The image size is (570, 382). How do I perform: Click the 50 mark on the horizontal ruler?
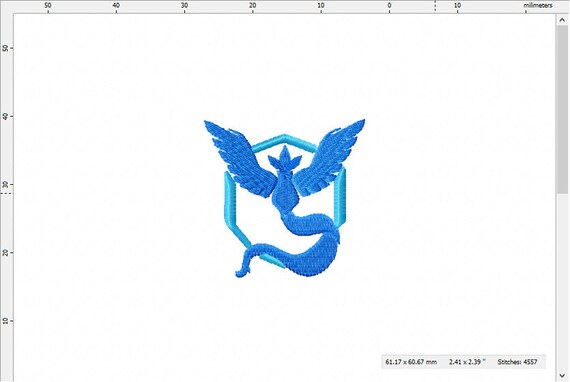click(x=48, y=5)
